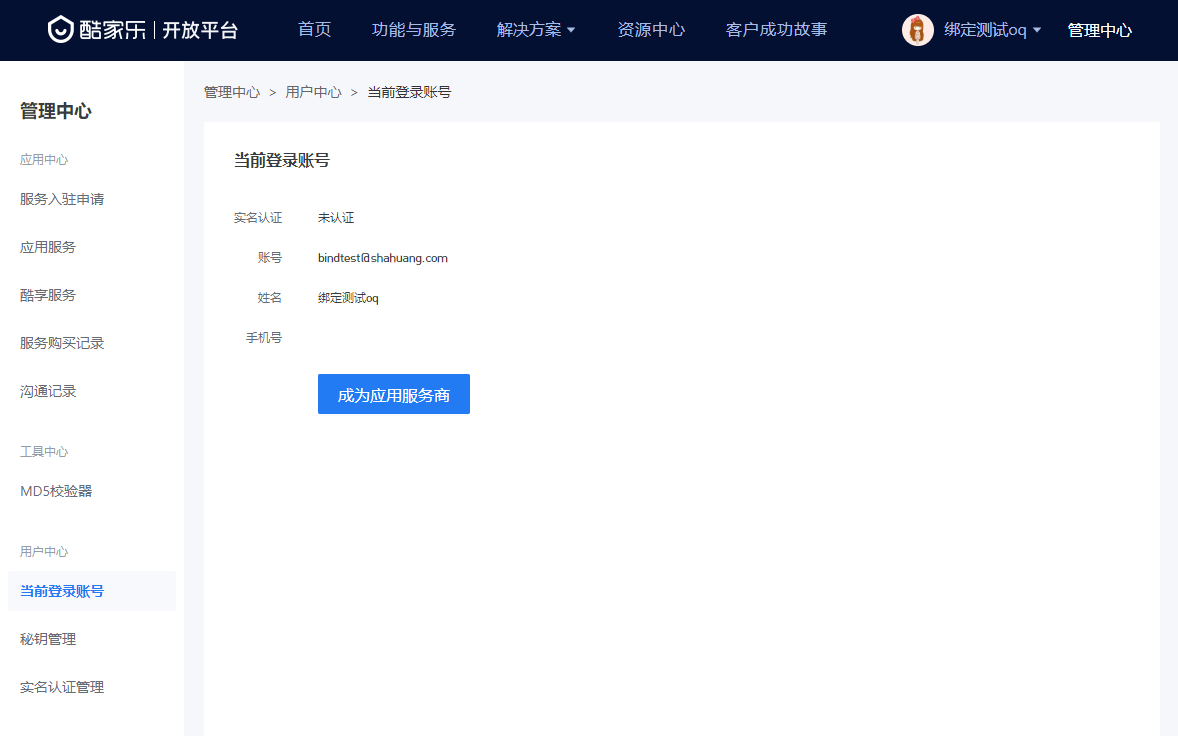Click 管理中心 in the top bar

1099,30
